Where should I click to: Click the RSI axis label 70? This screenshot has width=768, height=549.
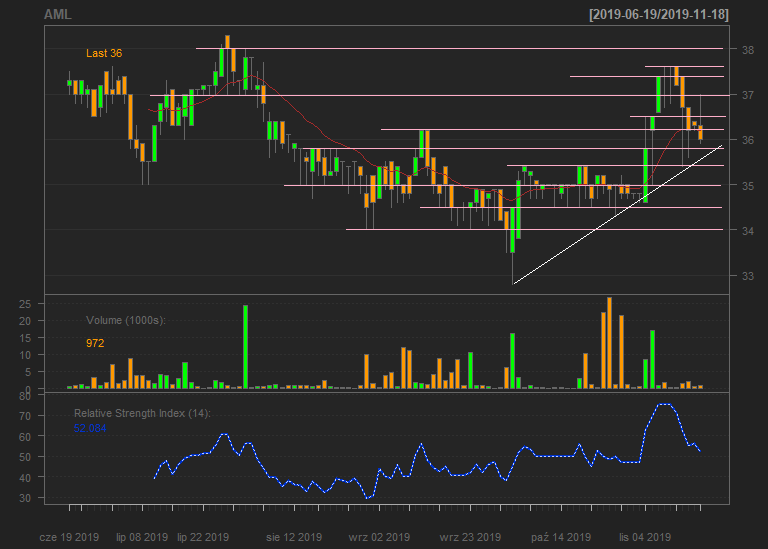tap(25, 416)
